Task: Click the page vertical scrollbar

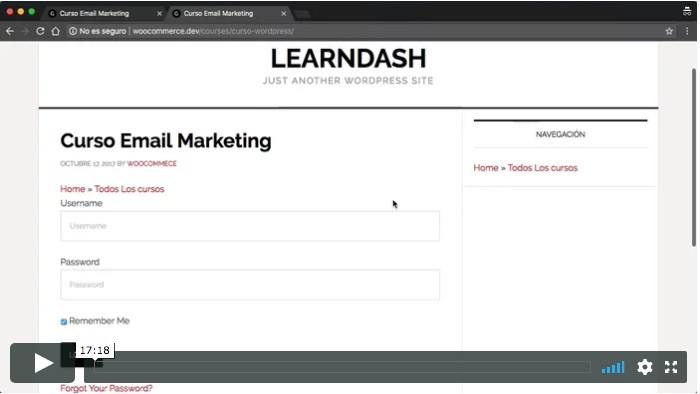Action: [x=694, y=157]
